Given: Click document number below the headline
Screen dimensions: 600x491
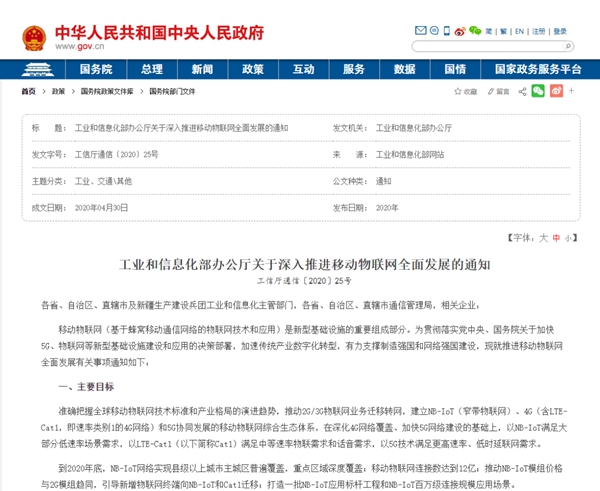Looking at the screenshot, I should 304,281.
